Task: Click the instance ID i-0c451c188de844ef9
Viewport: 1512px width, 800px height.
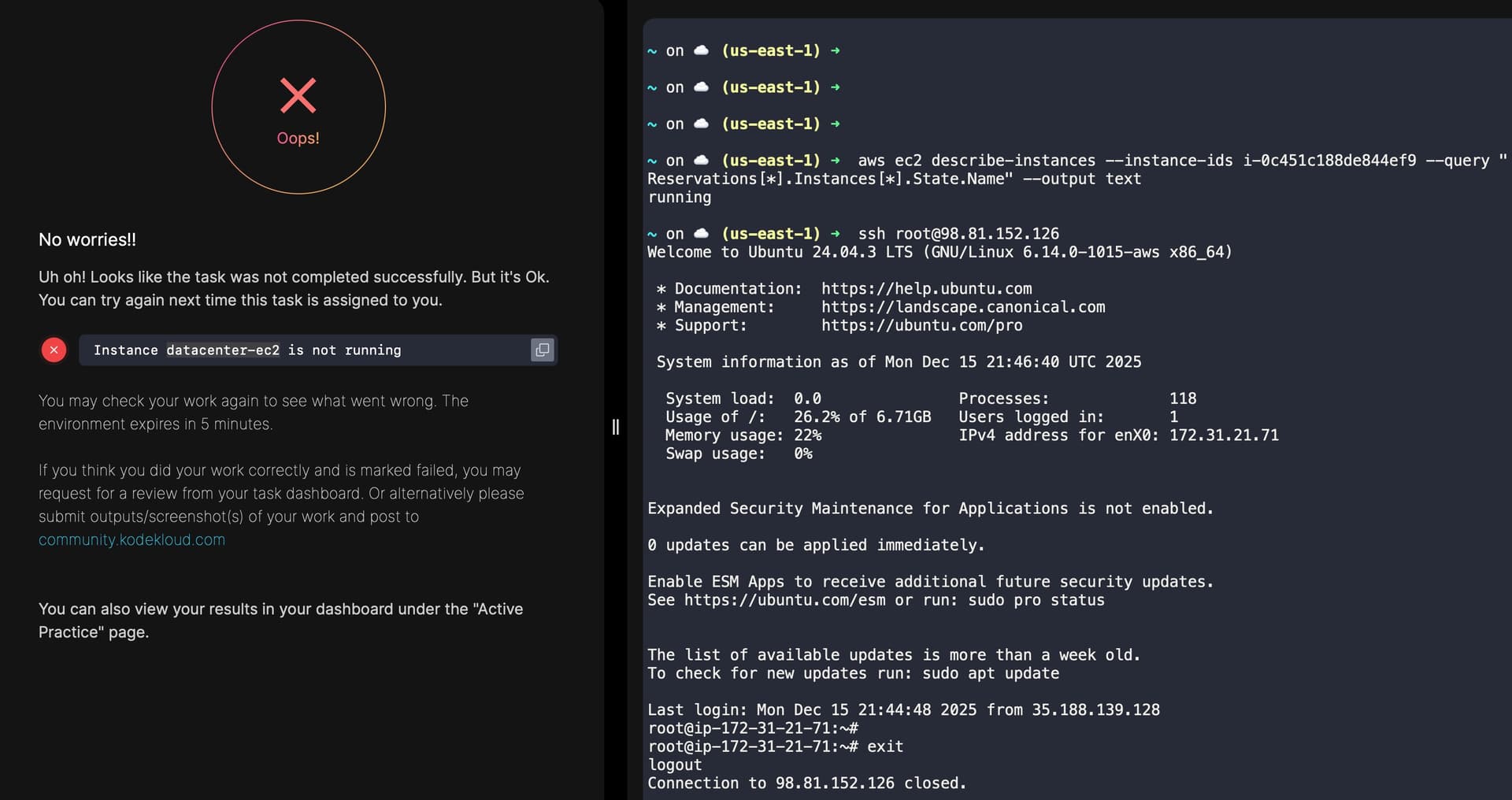Action: click(x=1329, y=161)
